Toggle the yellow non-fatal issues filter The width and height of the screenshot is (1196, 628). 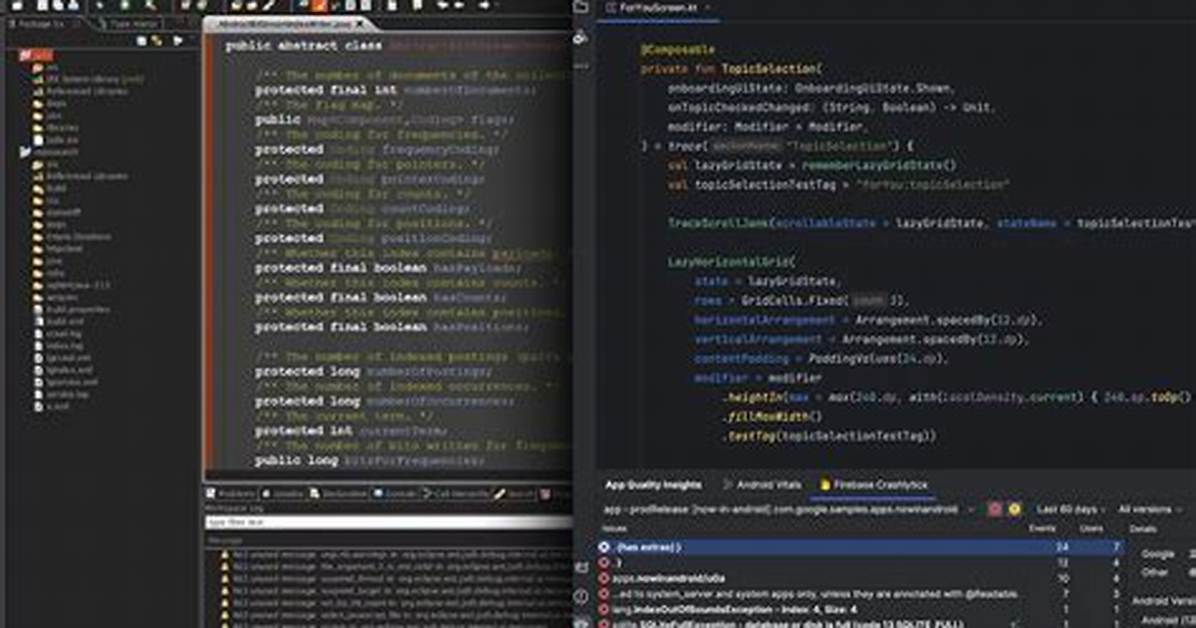click(1014, 509)
